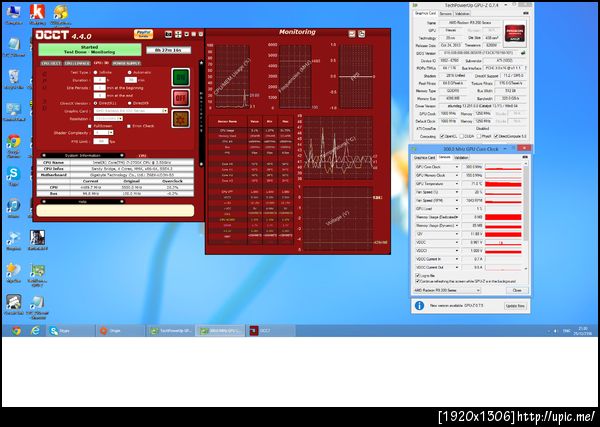
Task: Toggle the Log to file checkbox
Action: (417, 275)
